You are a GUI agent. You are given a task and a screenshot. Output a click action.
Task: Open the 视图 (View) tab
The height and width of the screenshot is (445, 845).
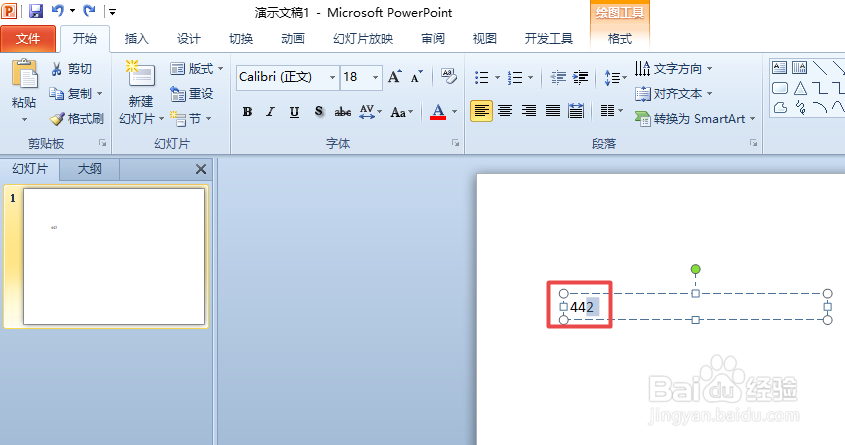[484, 39]
